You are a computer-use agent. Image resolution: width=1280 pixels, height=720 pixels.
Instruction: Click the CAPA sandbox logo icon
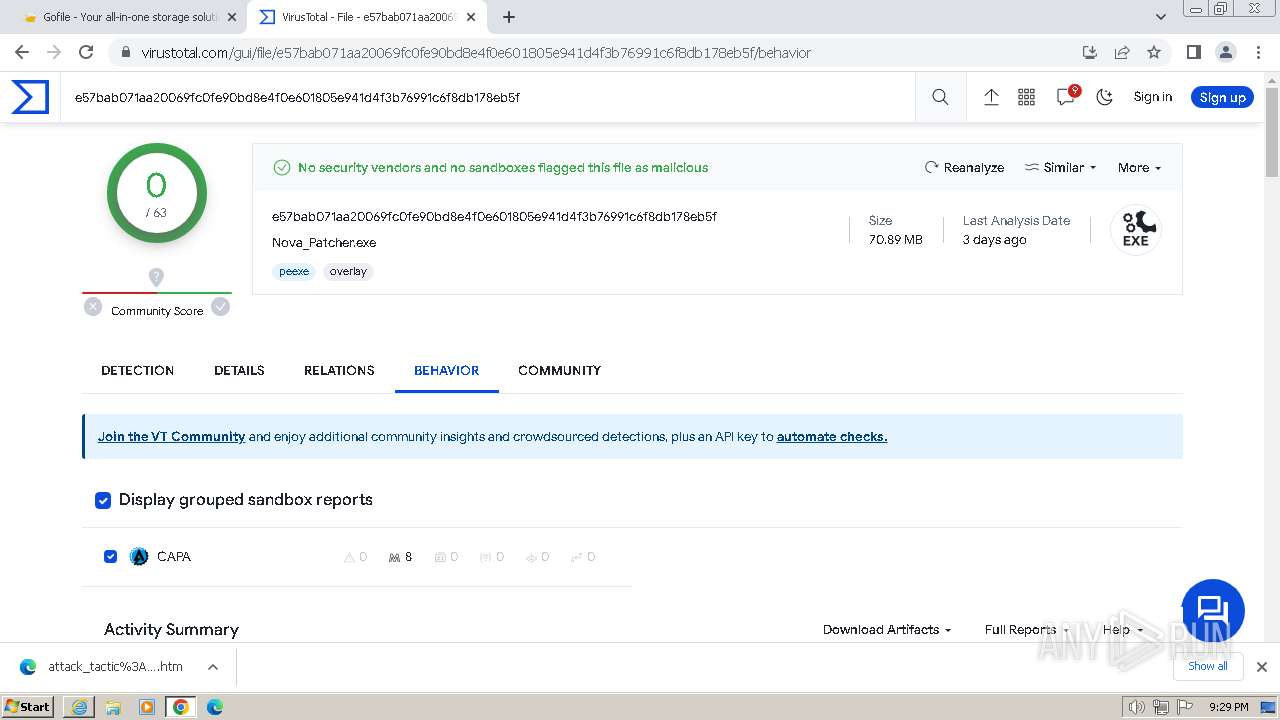pos(139,557)
